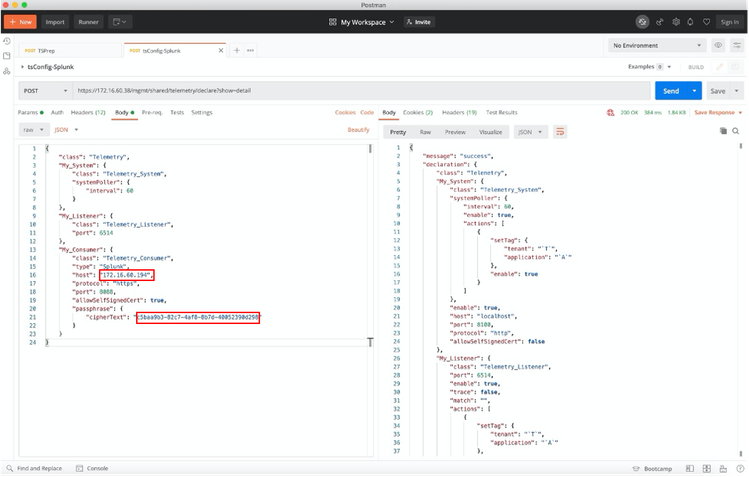The image size is (749, 477).
Task: Open Postman settings gear icon
Action: (x=676, y=21)
